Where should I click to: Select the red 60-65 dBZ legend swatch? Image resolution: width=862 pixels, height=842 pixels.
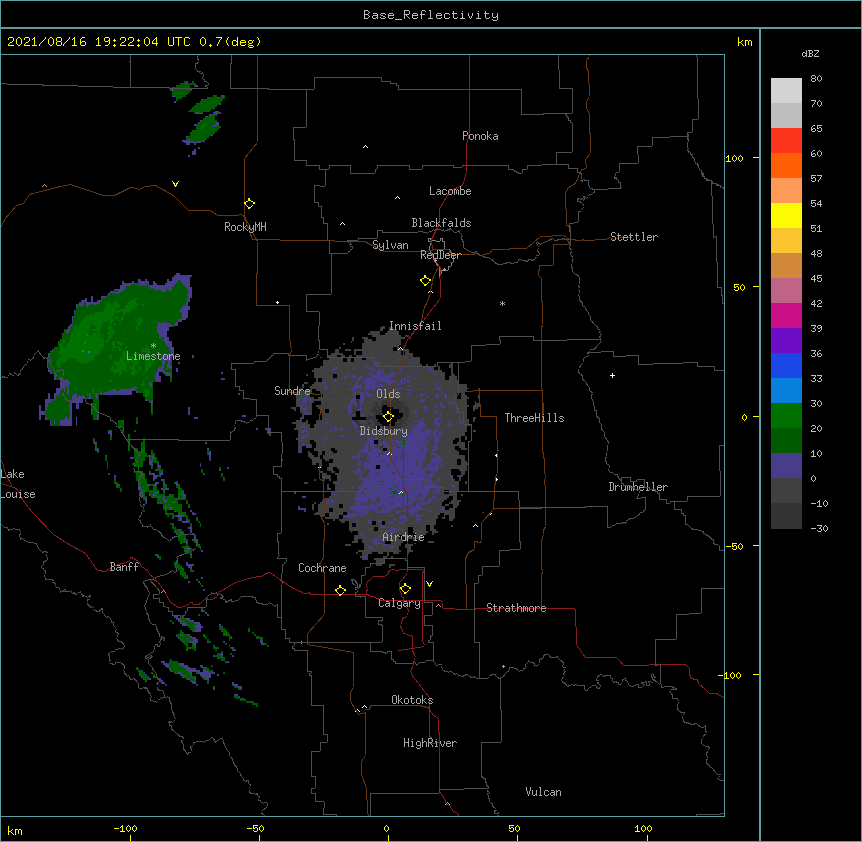[786, 141]
